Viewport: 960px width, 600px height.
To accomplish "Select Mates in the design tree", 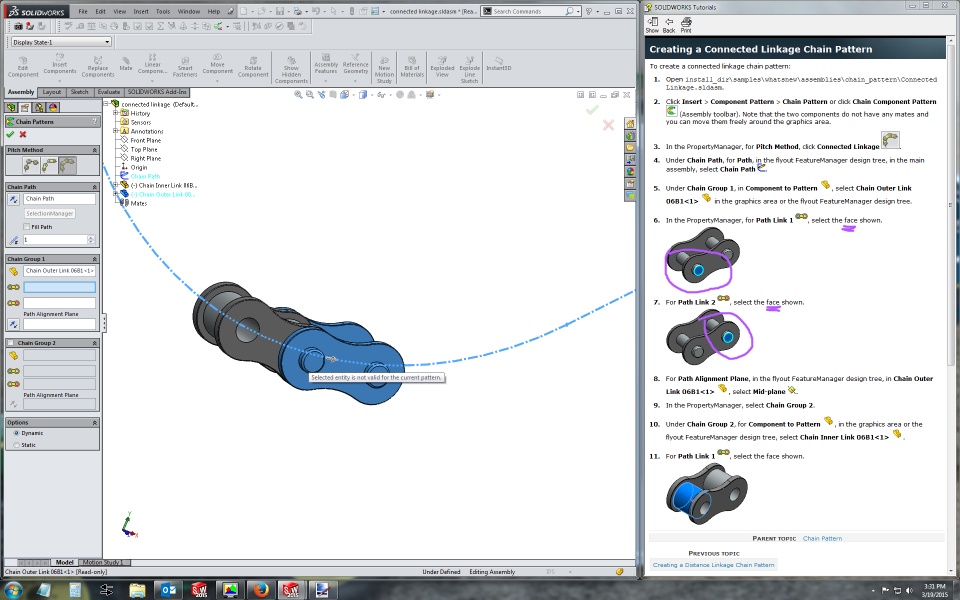I will point(139,203).
